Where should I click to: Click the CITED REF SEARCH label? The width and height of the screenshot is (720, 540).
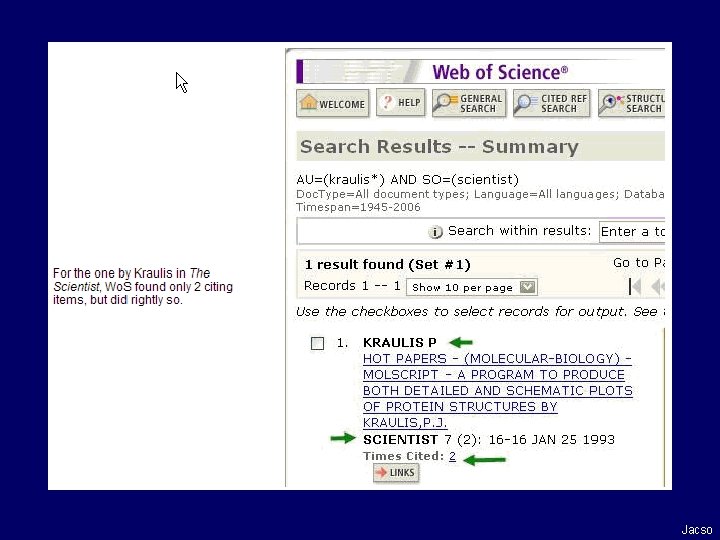(x=564, y=103)
